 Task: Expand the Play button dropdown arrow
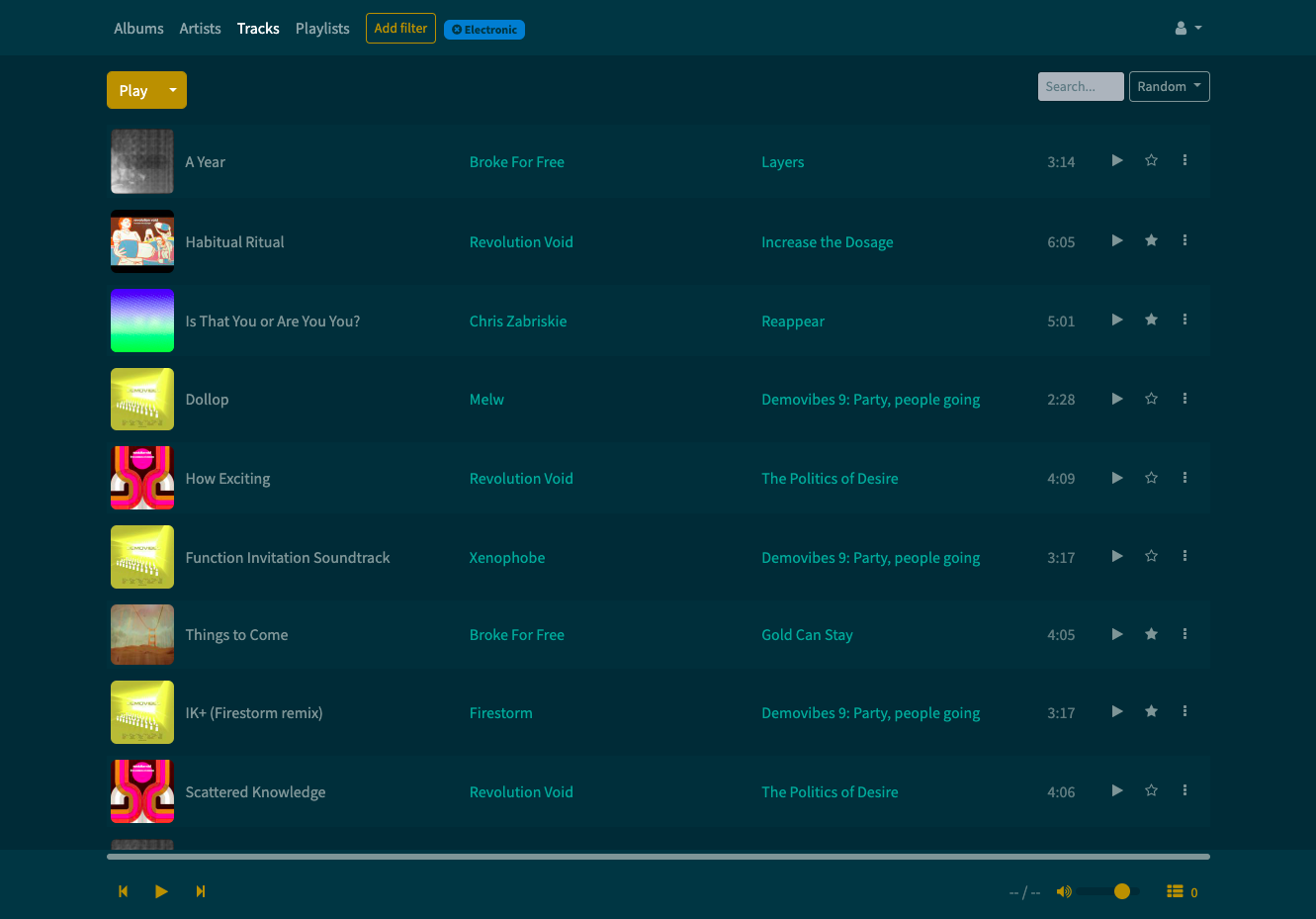point(173,90)
